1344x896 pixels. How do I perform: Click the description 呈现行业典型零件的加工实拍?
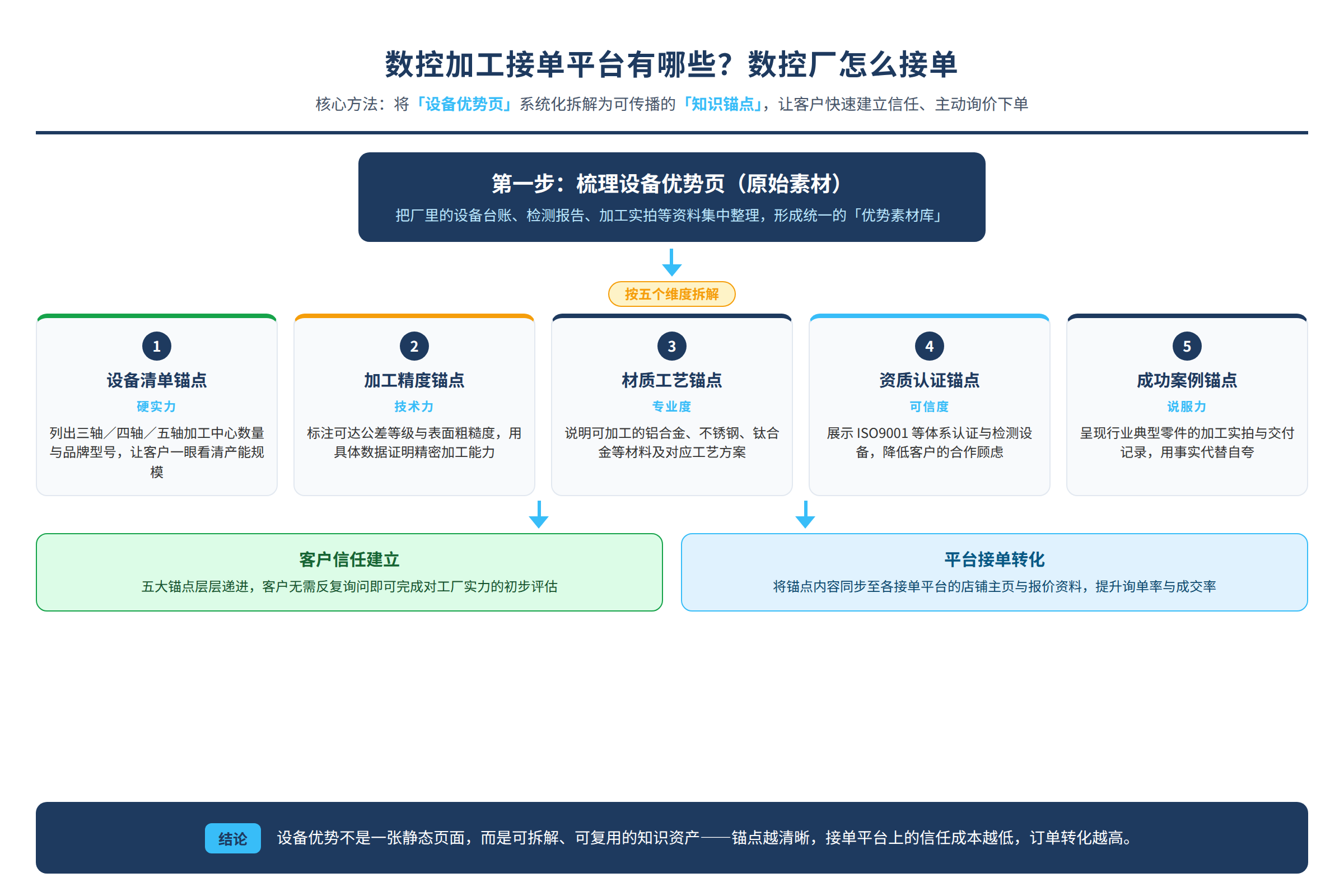1187,442
